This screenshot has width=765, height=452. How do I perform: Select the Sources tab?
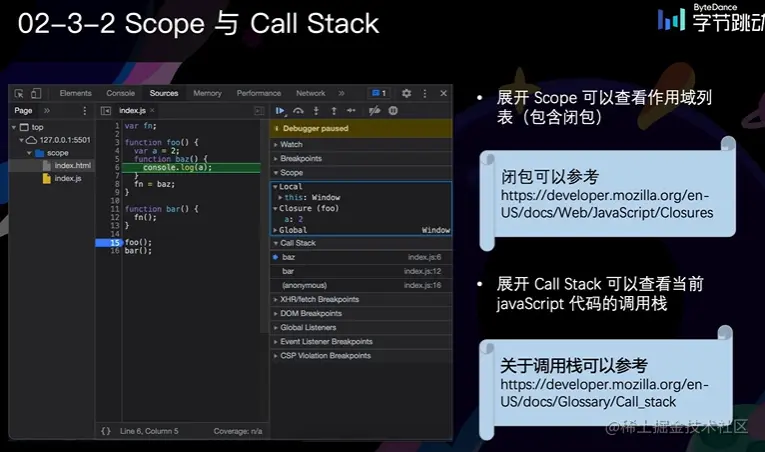point(164,93)
